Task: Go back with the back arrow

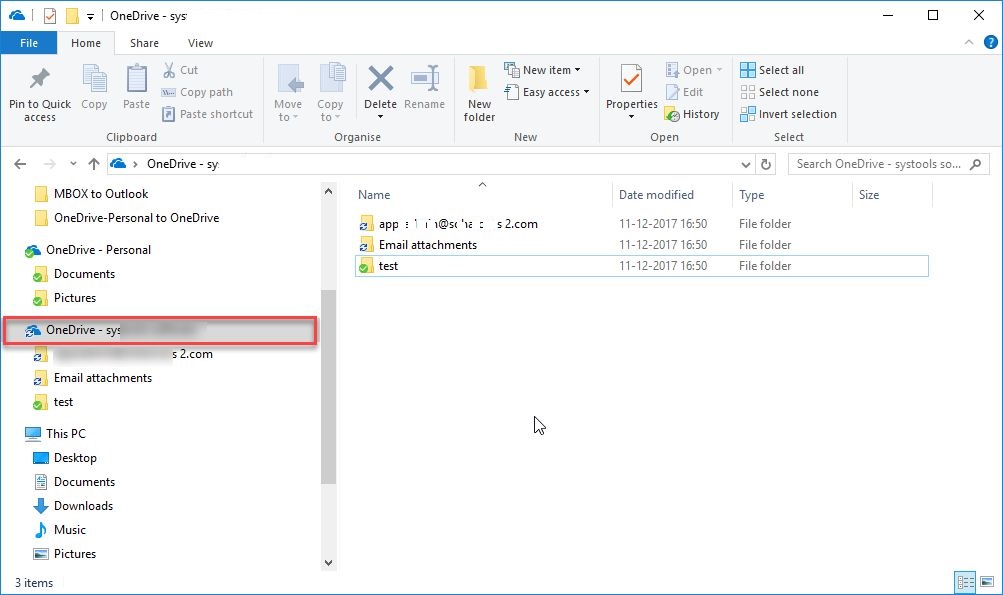Action: coord(20,164)
